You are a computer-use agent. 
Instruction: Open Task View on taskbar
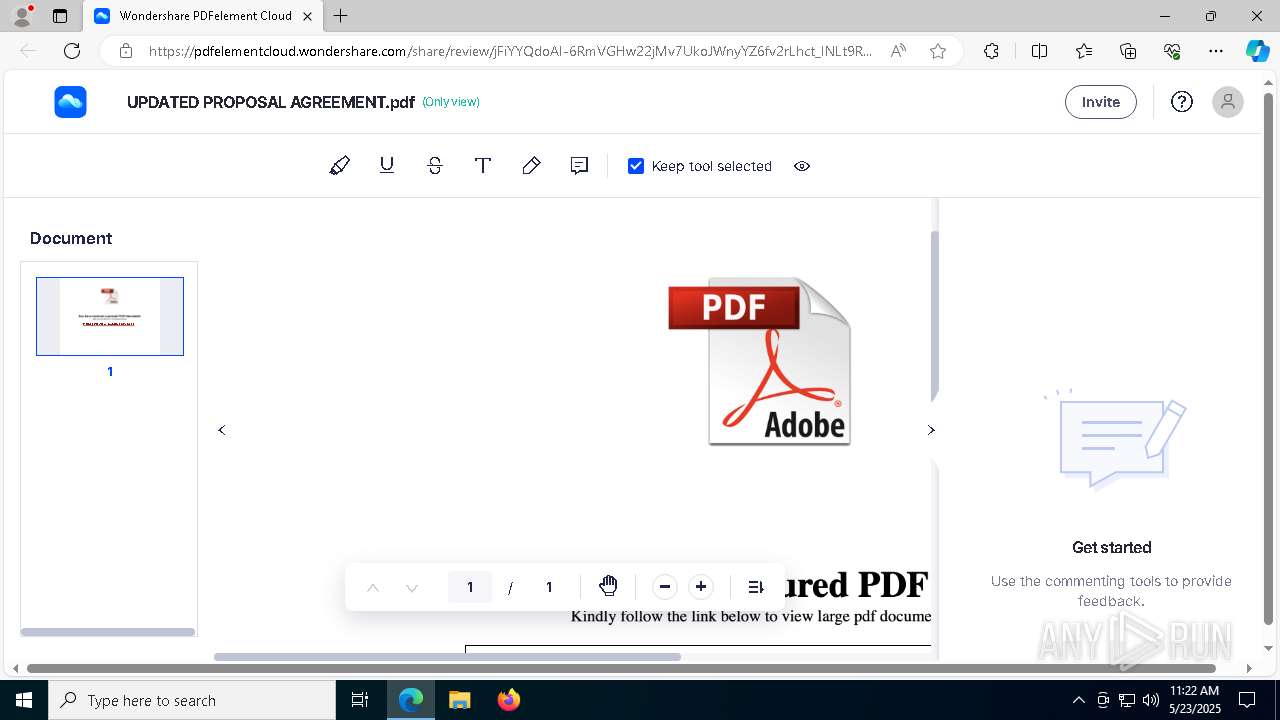point(360,700)
